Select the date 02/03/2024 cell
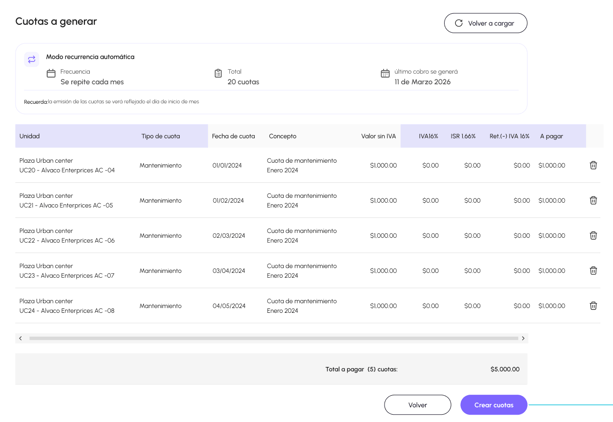Viewport: 613px width, 422px height. pyautogui.click(x=229, y=235)
